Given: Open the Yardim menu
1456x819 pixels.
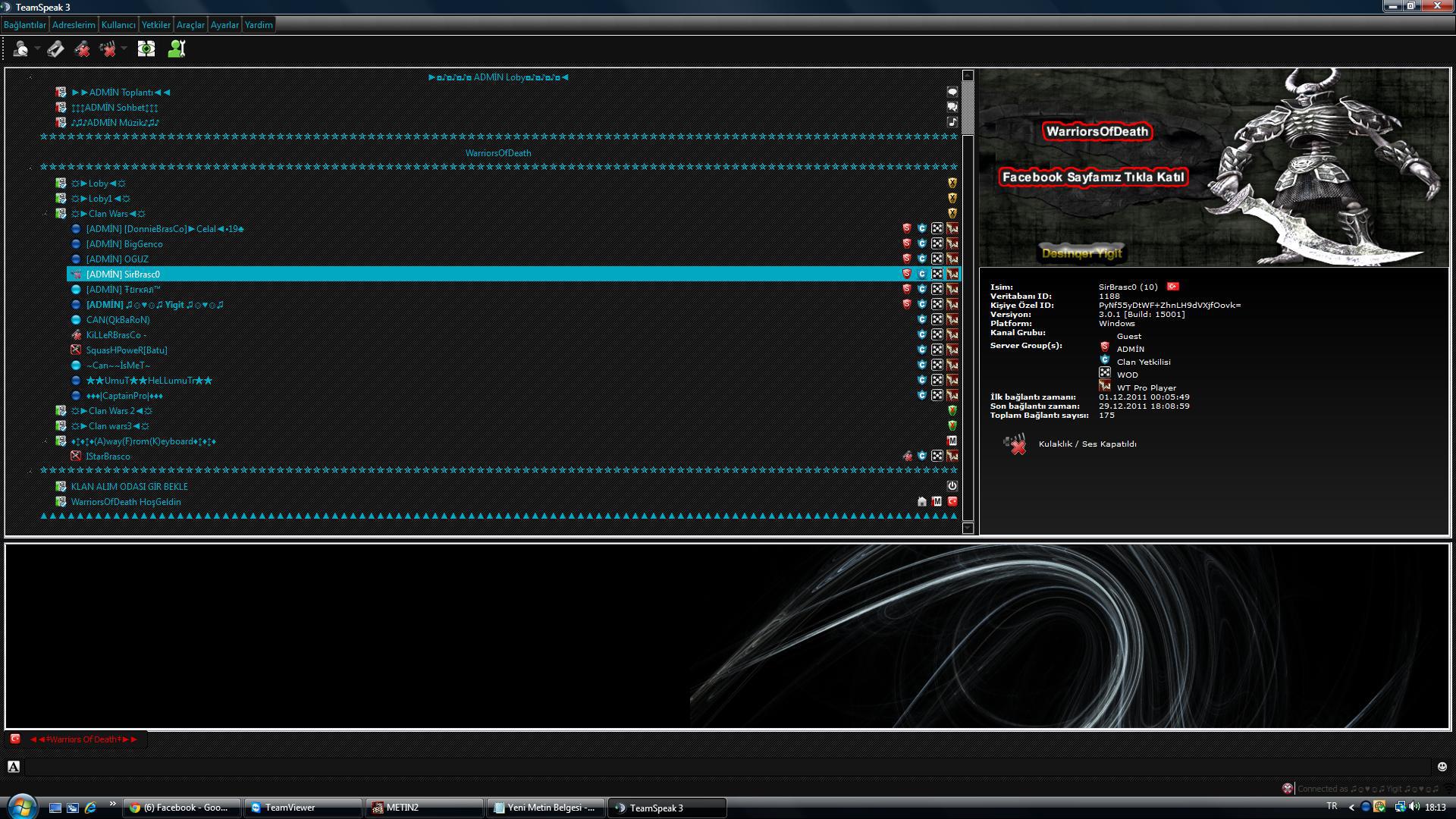Looking at the screenshot, I should [259, 25].
